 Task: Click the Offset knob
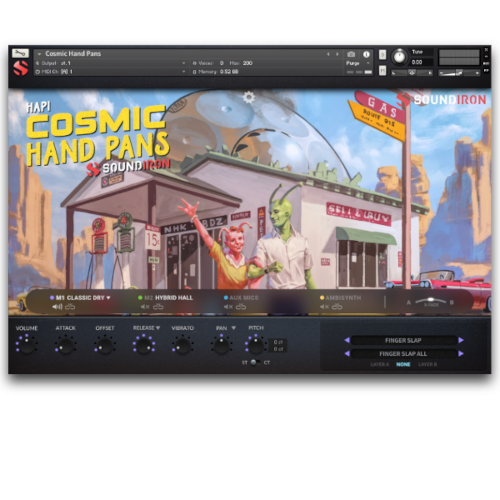[x=105, y=345]
